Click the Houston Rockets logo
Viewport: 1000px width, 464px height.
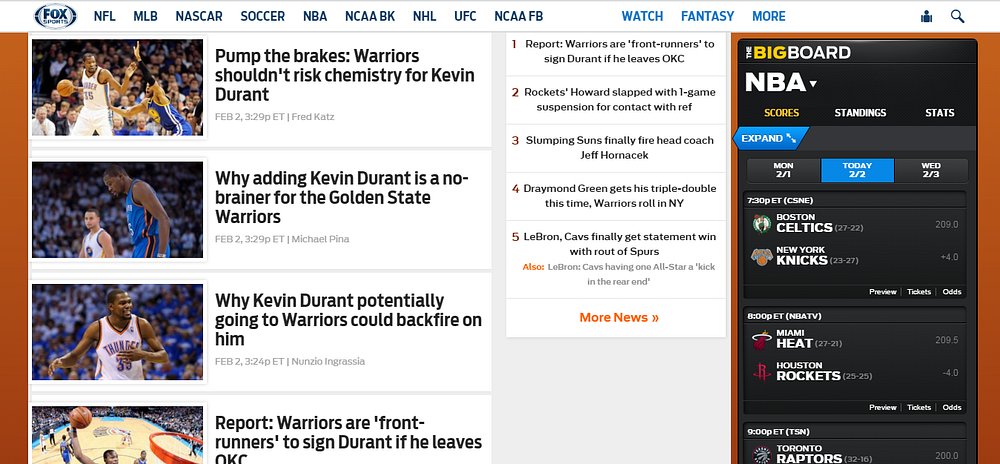click(761, 372)
